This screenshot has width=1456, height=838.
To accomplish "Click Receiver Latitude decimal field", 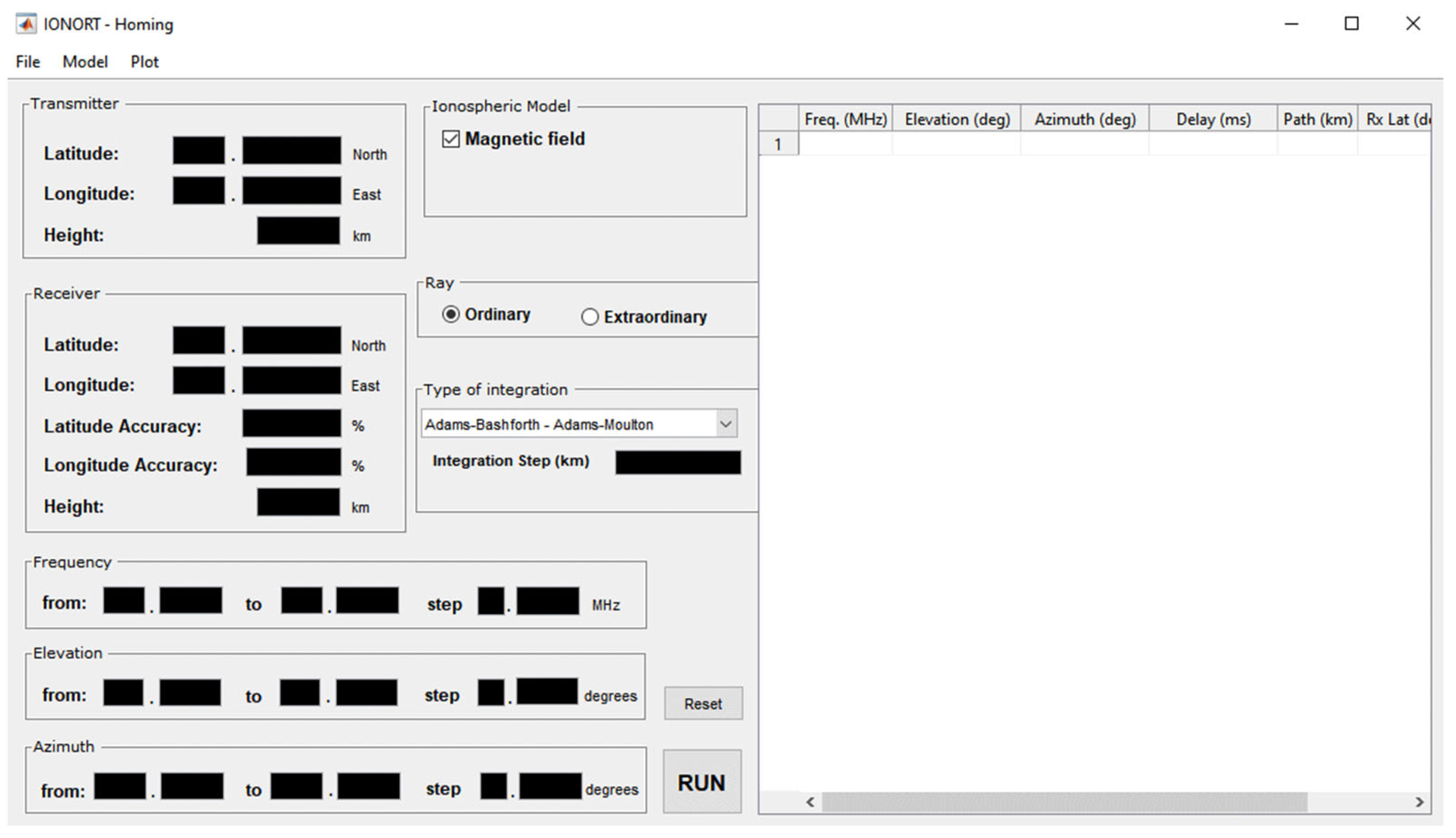I will coord(291,341).
